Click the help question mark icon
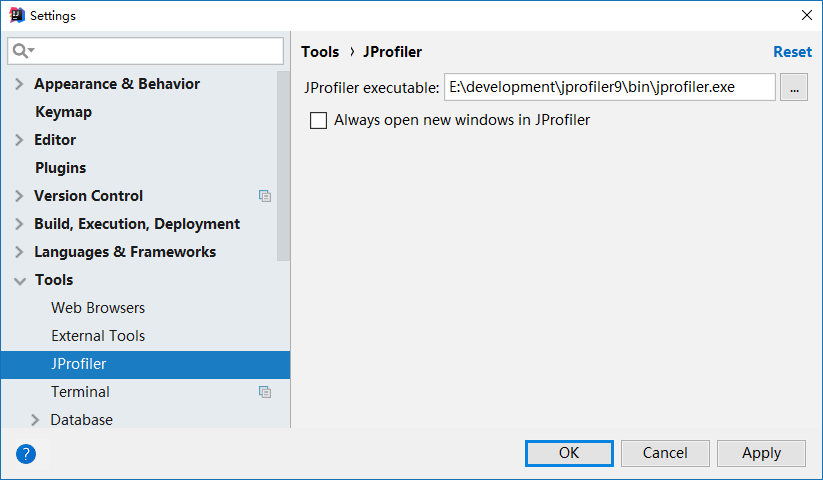The image size is (823, 480). click(26, 453)
